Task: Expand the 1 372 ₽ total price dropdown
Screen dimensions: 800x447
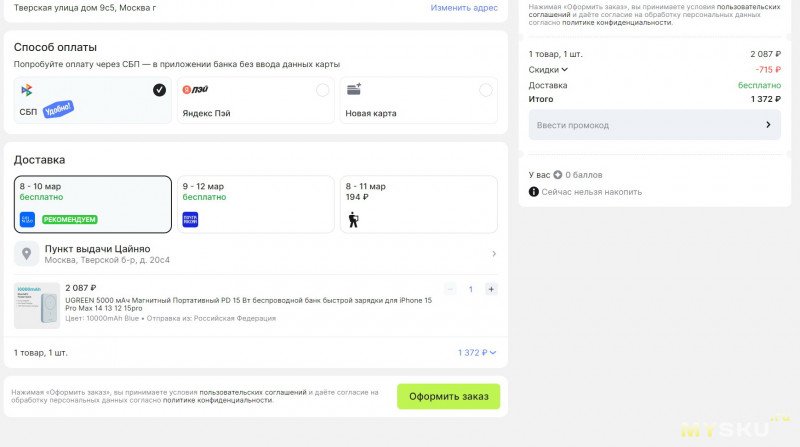Action: click(477, 353)
